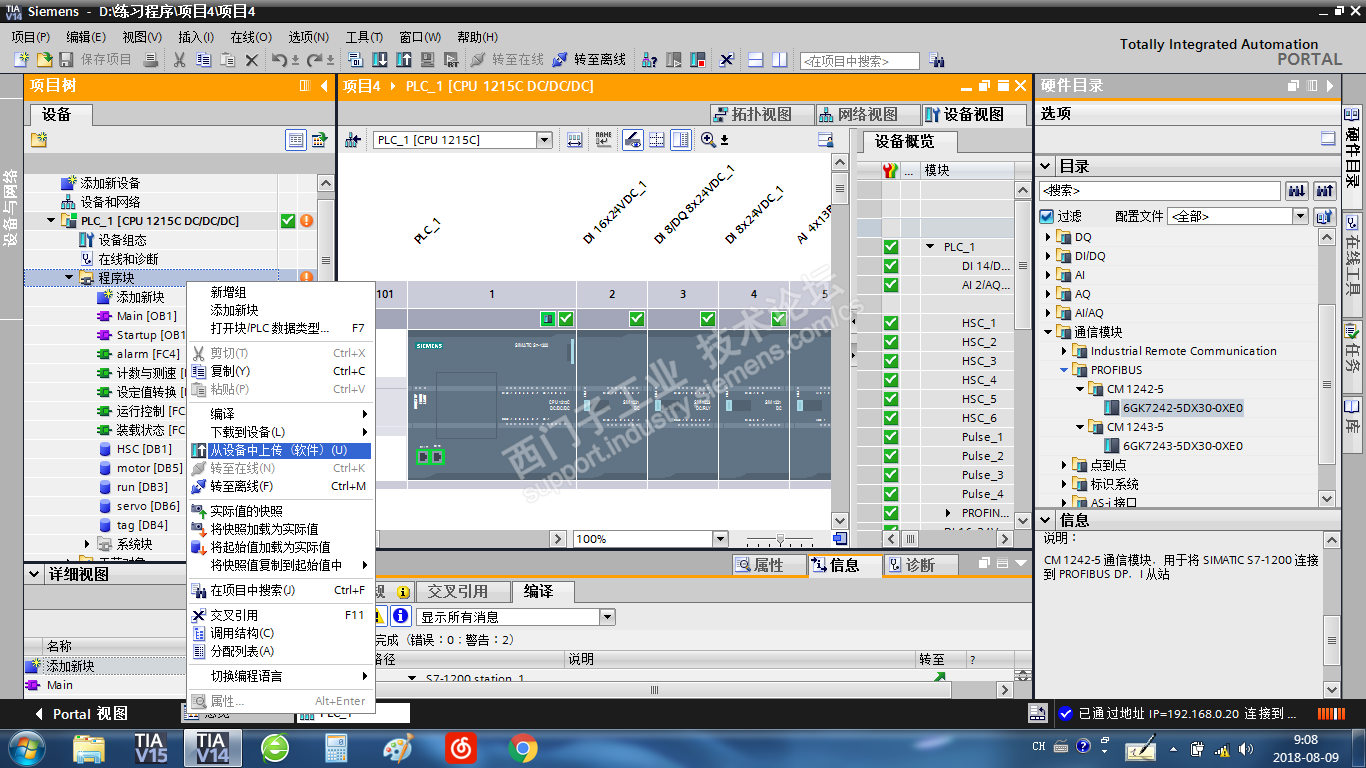Click the compile toolbar icon
Viewport: 1366px width, 768px height.
[x=356, y=60]
